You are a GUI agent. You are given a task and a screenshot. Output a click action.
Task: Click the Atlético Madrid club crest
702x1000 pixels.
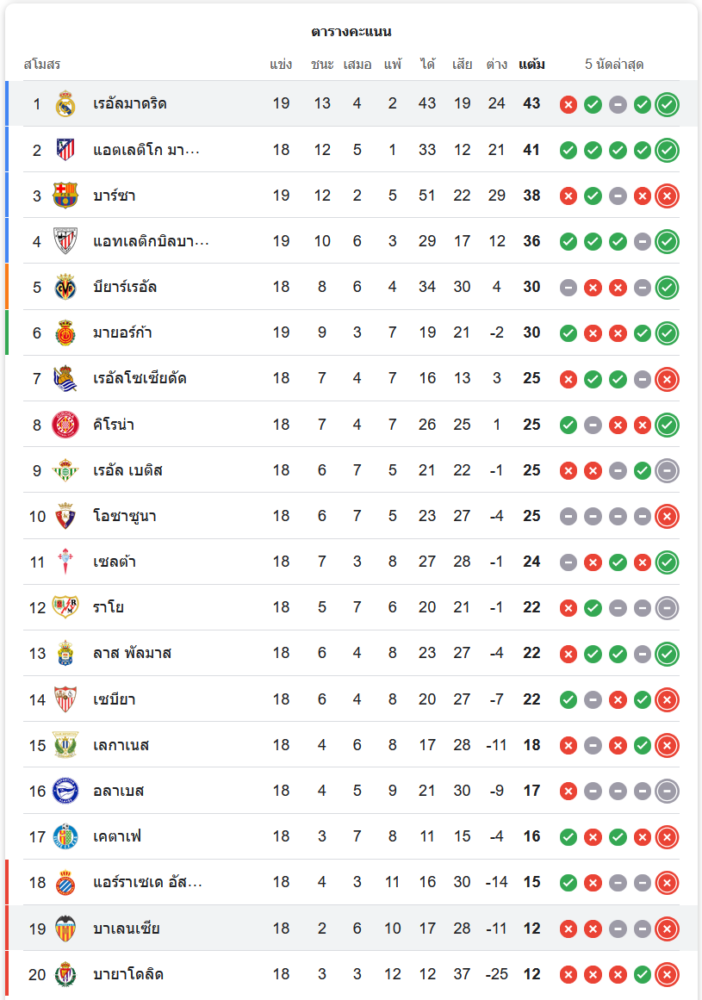65,150
